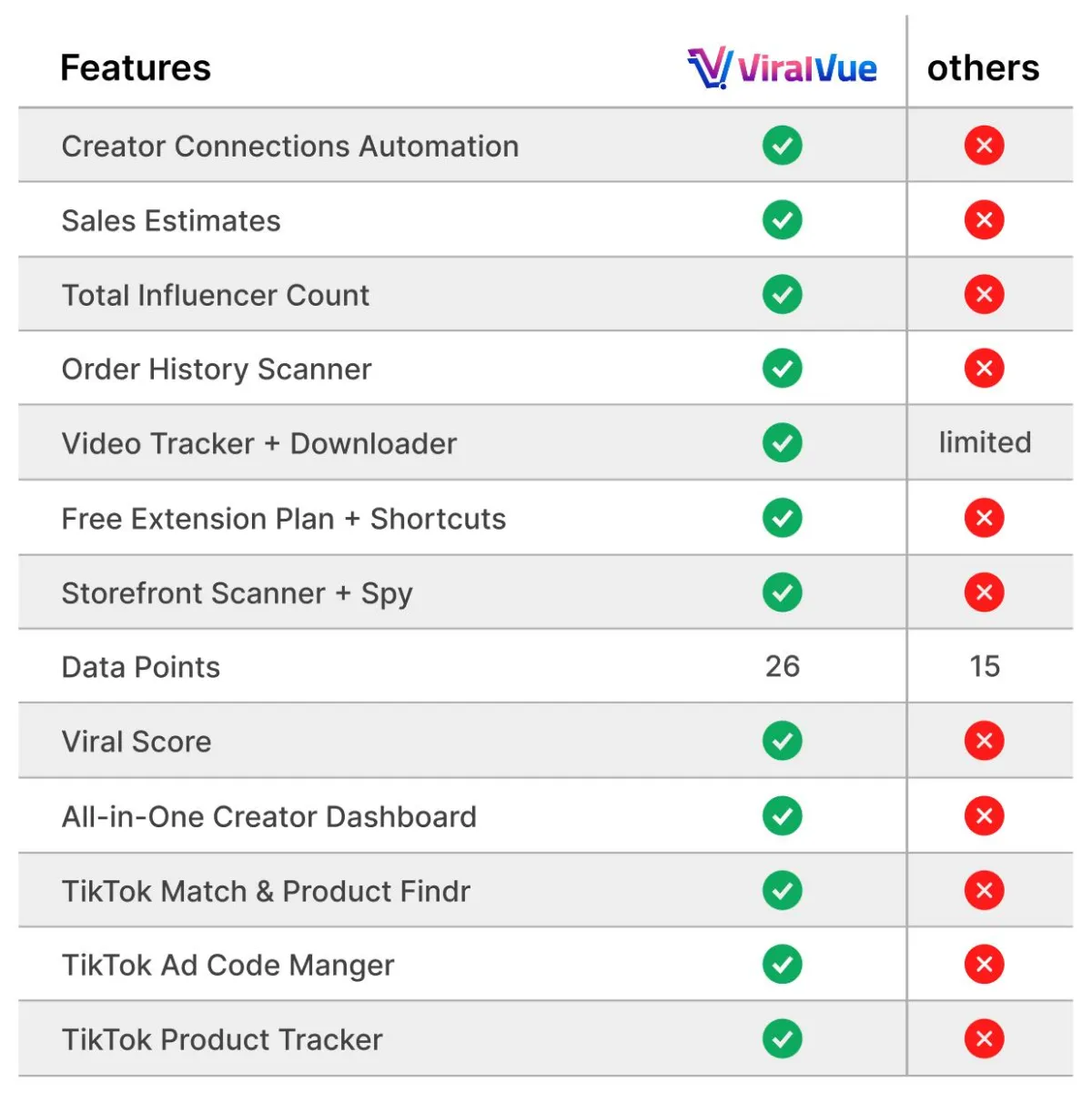
Task: Click the TikTok Product Tracker feature label
Action: (222, 1039)
